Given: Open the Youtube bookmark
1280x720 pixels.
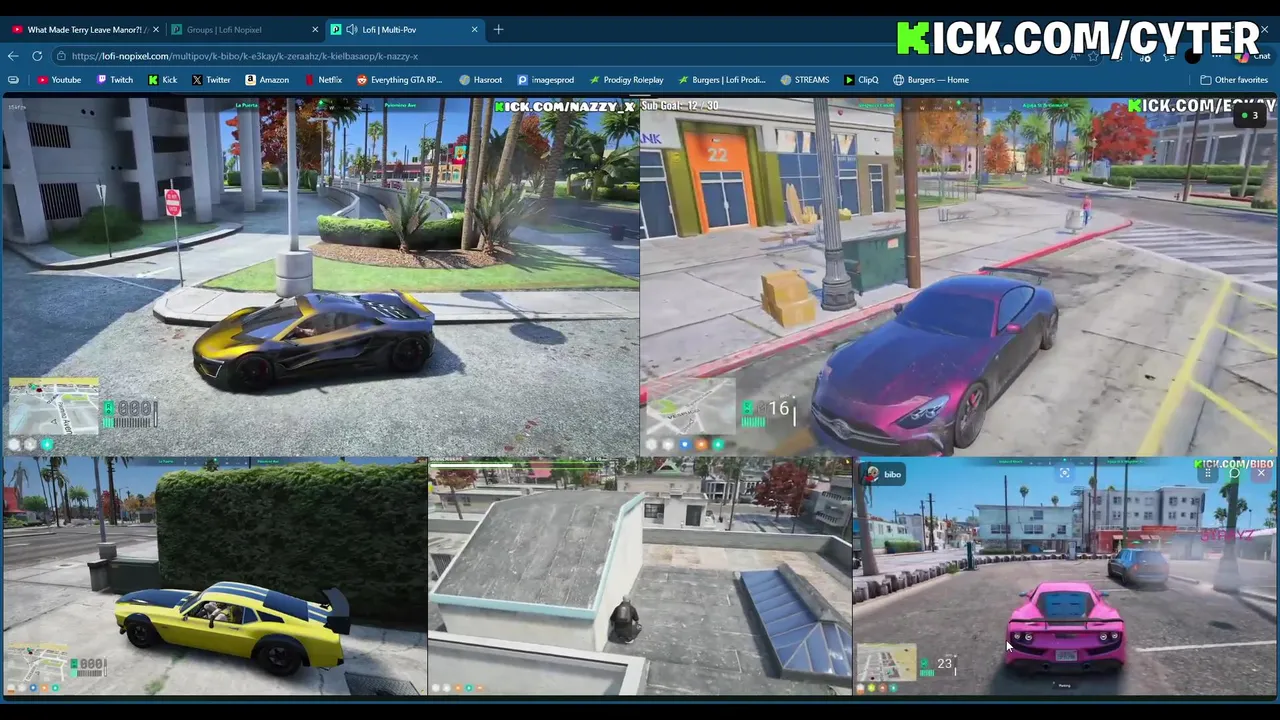Looking at the screenshot, I should pyautogui.click(x=59, y=80).
